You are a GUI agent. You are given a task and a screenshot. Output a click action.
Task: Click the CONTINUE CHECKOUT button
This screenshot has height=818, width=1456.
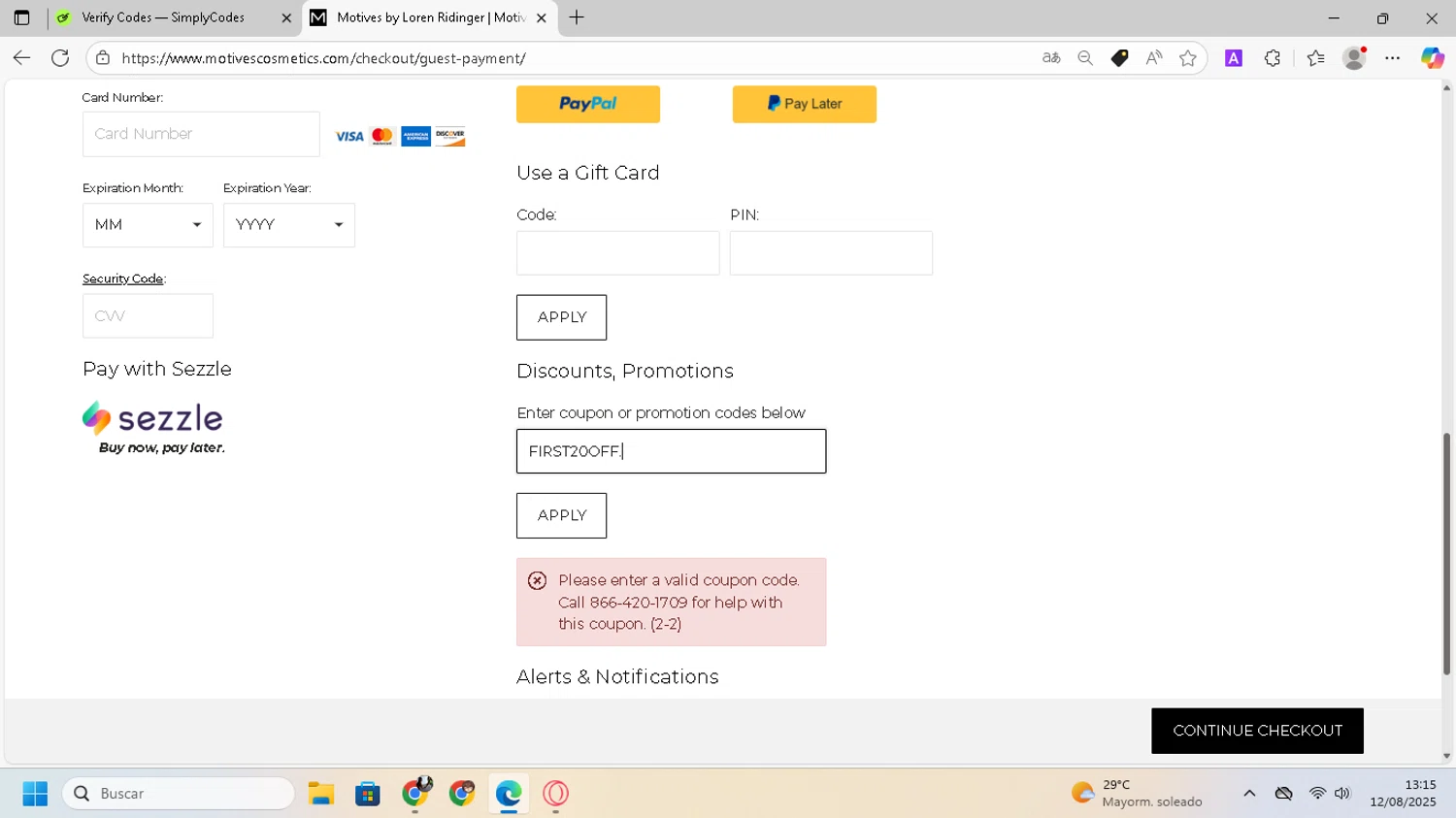[1257, 731]
